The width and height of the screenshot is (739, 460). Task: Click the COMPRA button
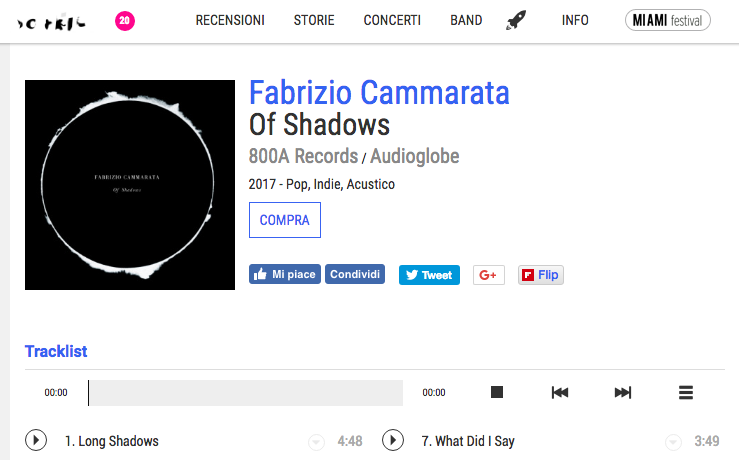[285, 220]
